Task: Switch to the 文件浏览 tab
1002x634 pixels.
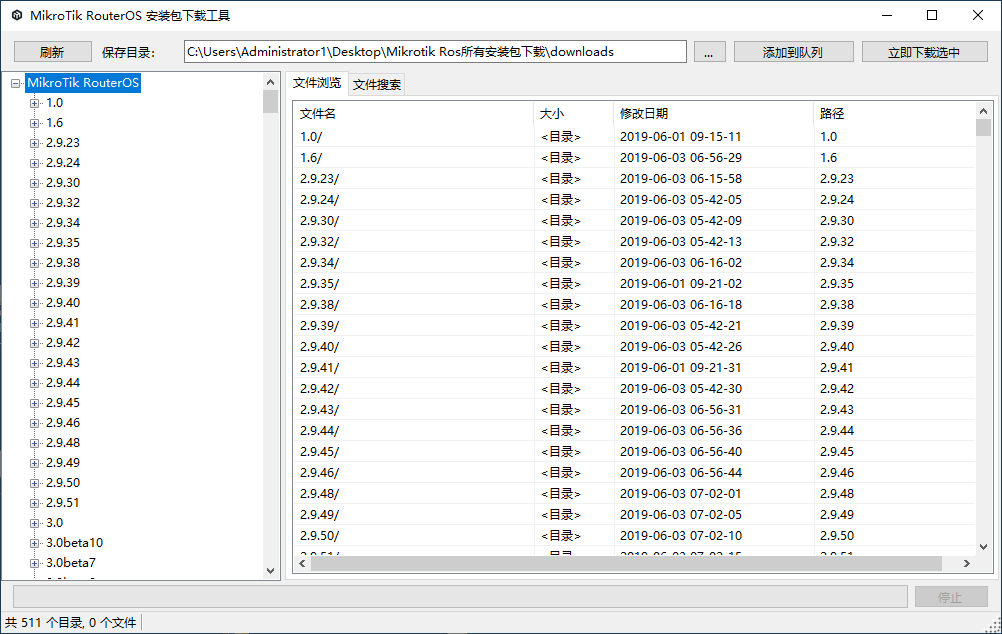Action: 317,83
